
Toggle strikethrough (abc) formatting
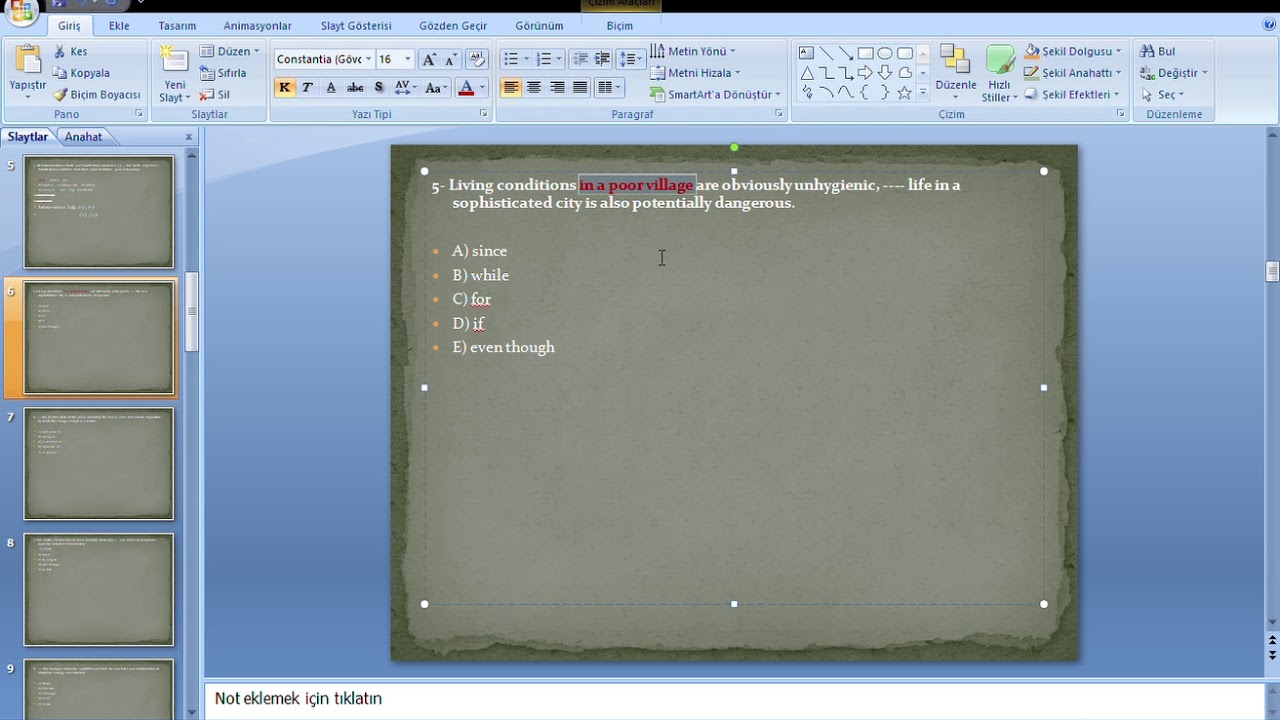pos(355,88)
